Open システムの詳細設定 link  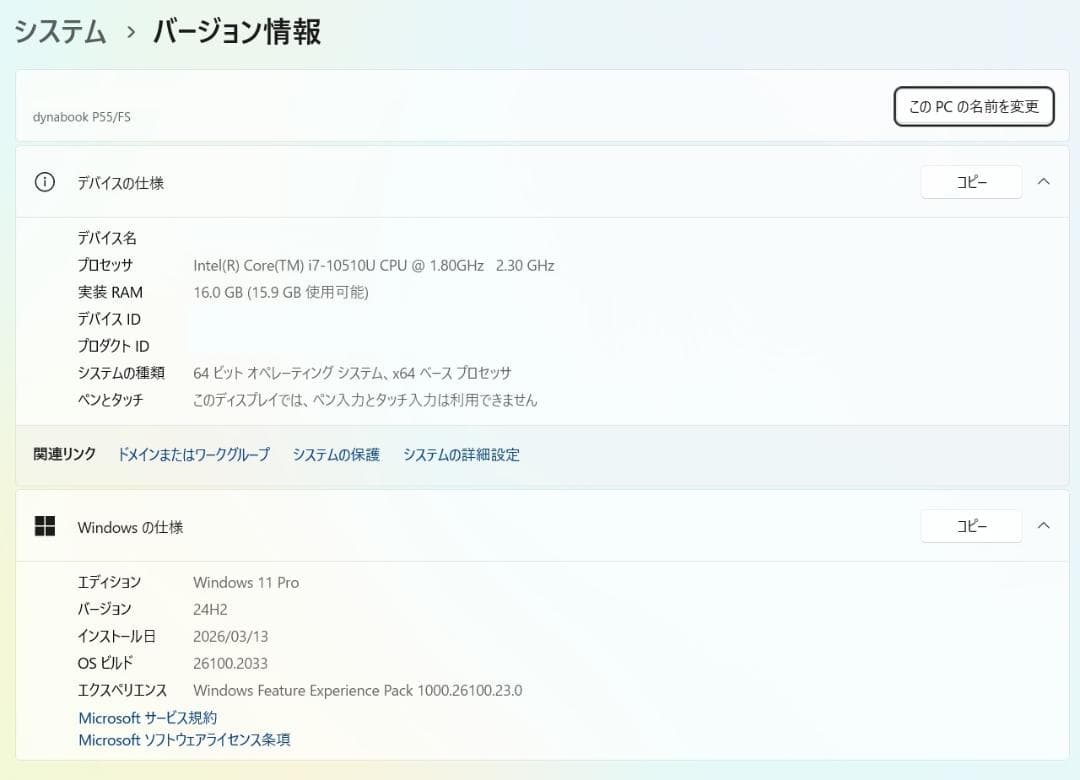coord(461,455)
